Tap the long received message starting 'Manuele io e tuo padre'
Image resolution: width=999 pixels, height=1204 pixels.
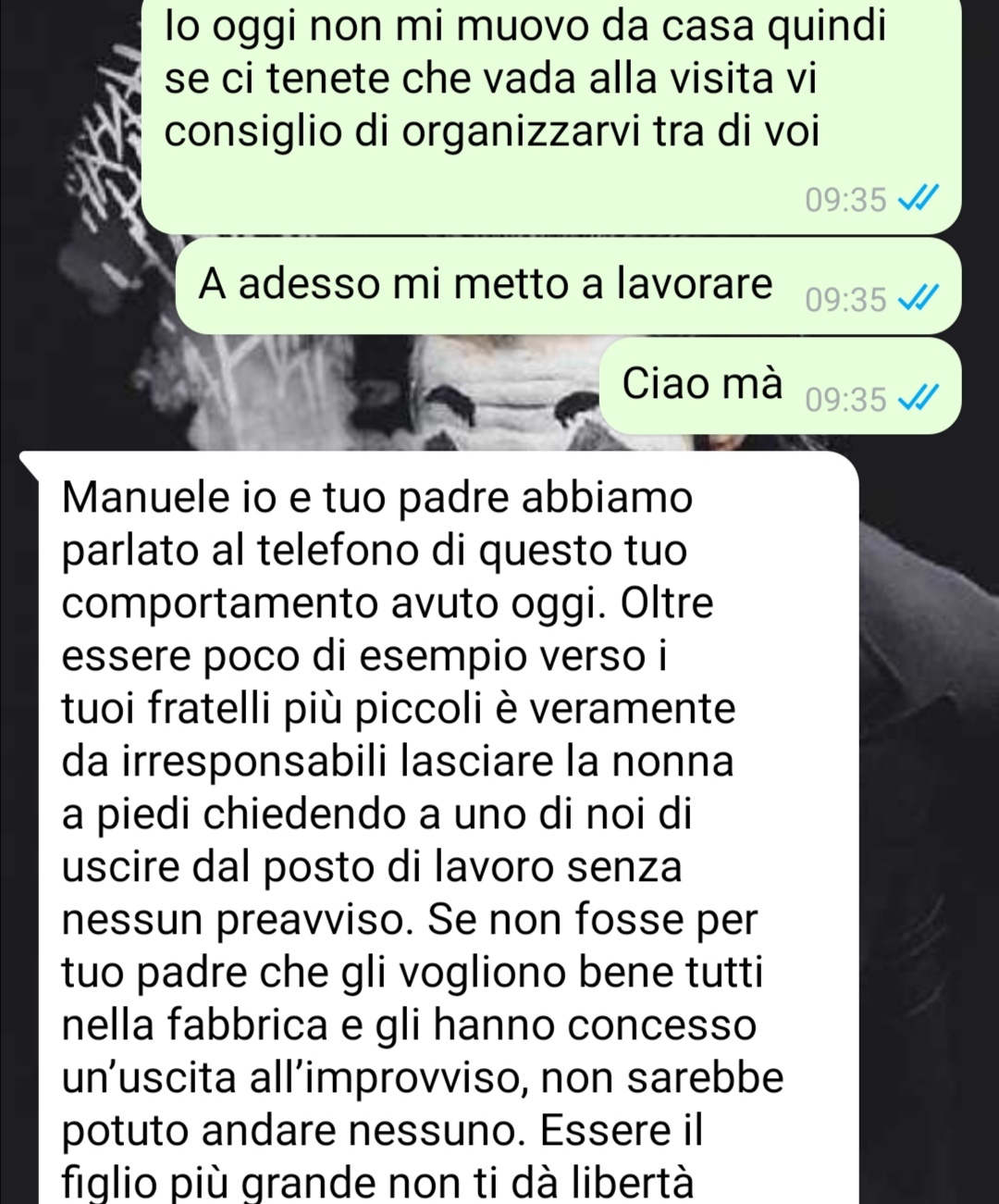(439, 827)
